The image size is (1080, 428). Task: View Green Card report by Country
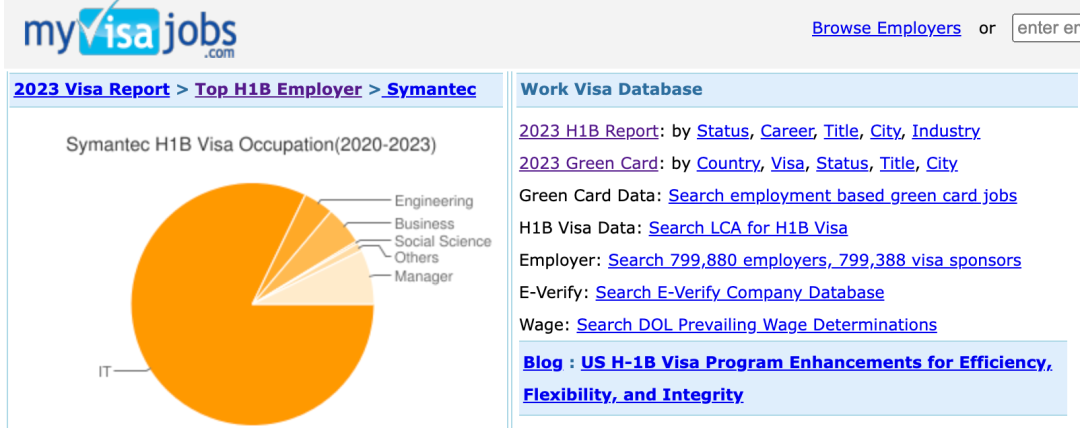click(x=729, y=163)
